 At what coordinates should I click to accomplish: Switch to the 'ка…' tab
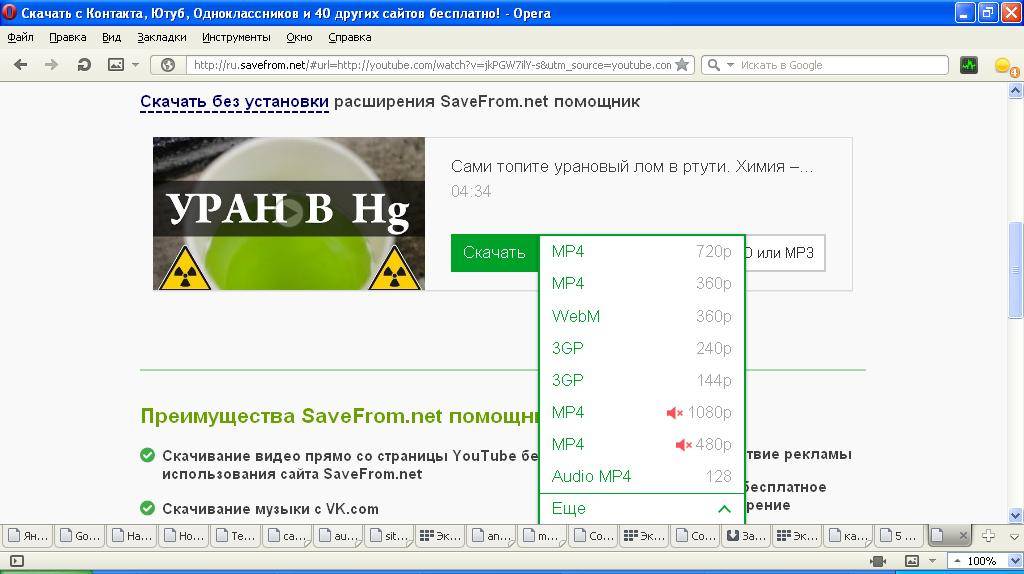tap(850, 535)
